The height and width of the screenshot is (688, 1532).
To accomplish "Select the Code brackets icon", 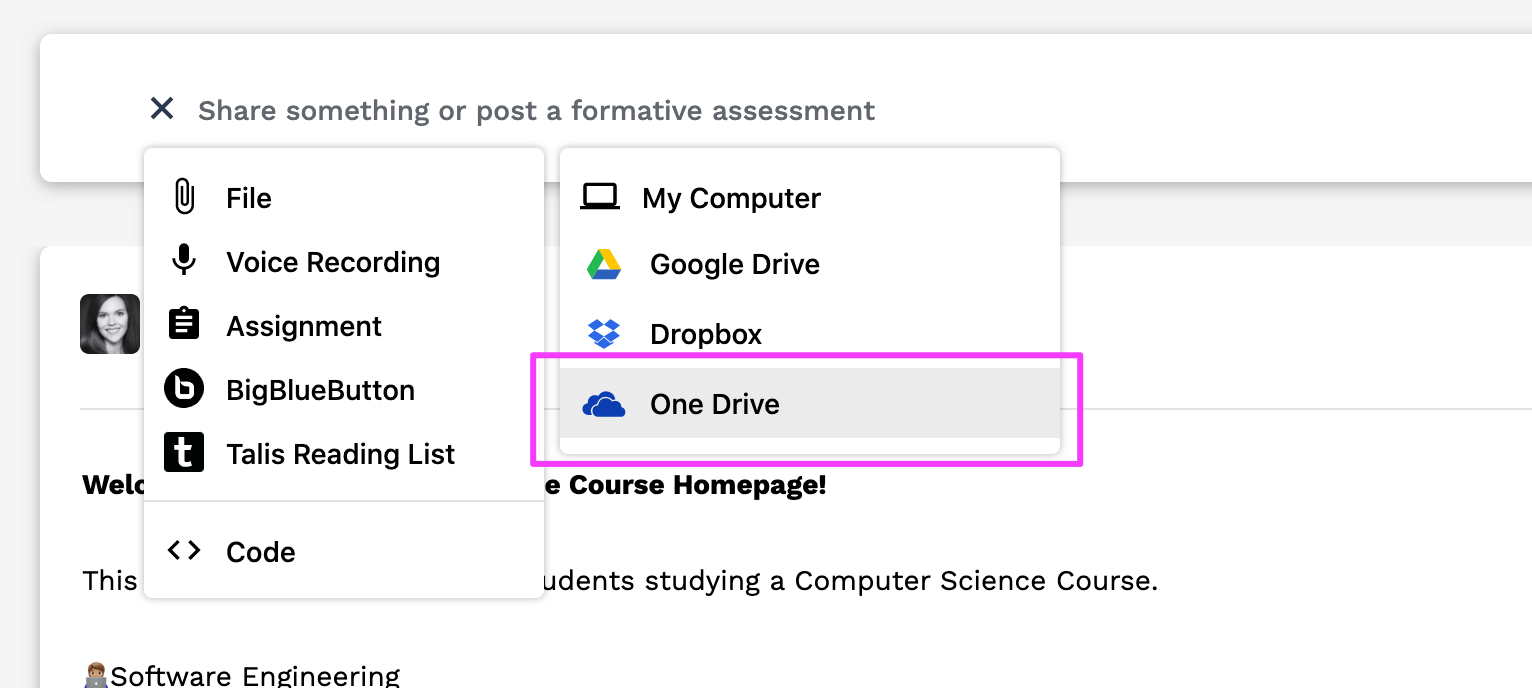I will [184, 550].
